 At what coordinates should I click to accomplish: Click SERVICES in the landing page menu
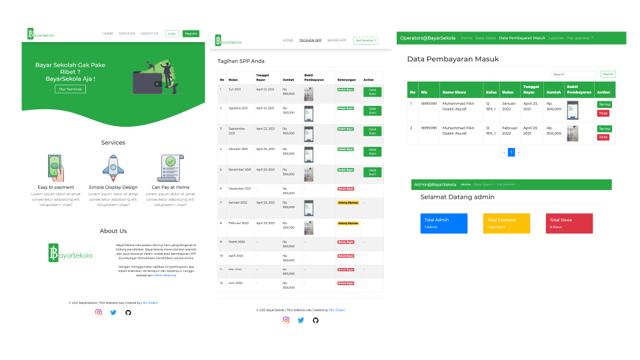pos(127,33)
